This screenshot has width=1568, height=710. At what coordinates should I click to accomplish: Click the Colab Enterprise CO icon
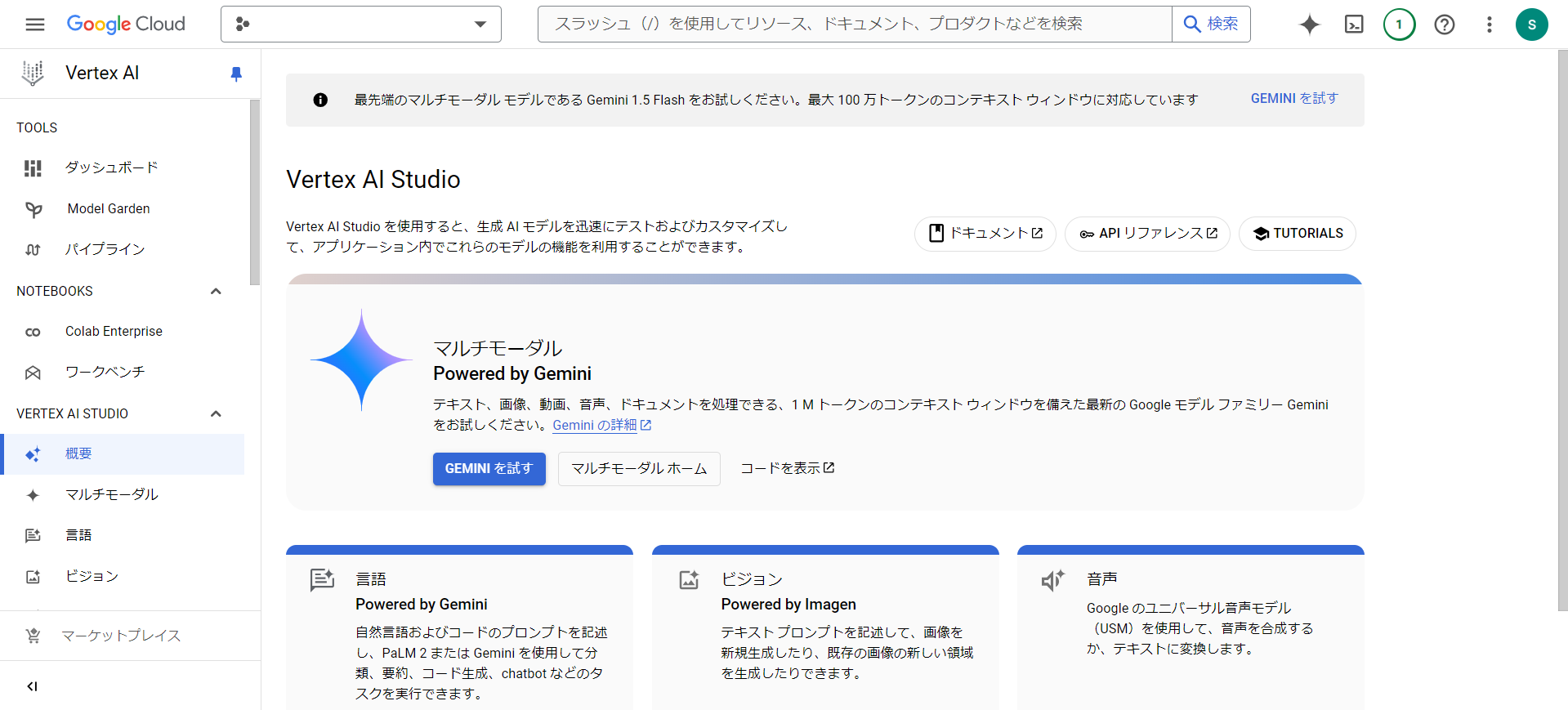(33, 332)
